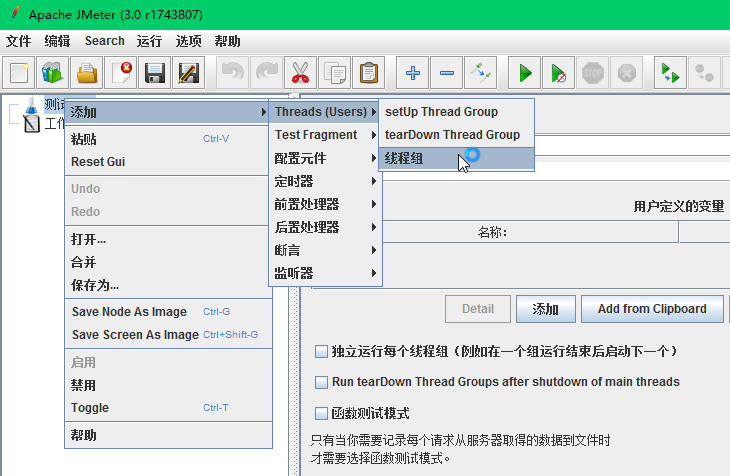Choose setUp Thread Group
Screen dimensions: 730x476
point(456,112)
